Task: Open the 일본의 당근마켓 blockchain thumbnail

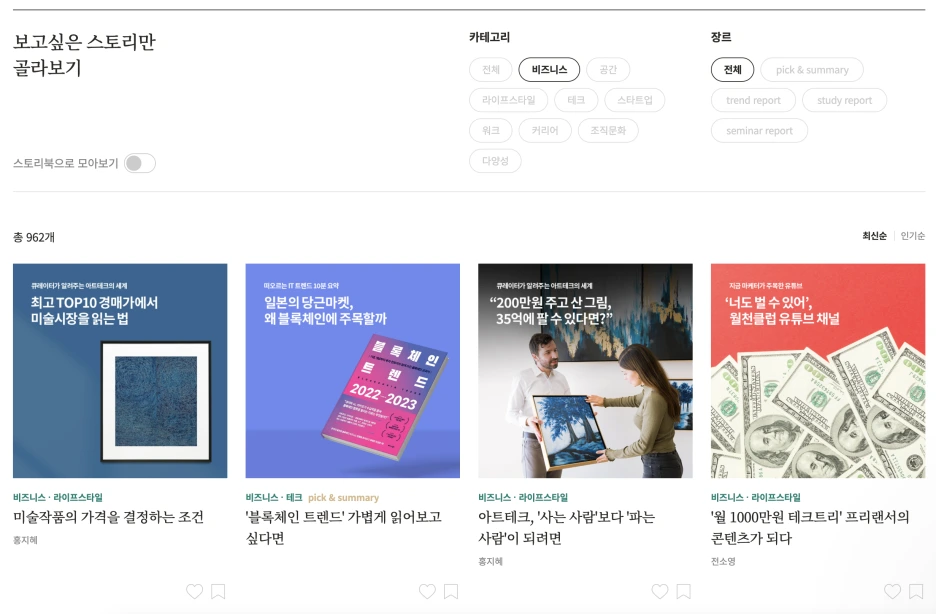Action: 353,371
